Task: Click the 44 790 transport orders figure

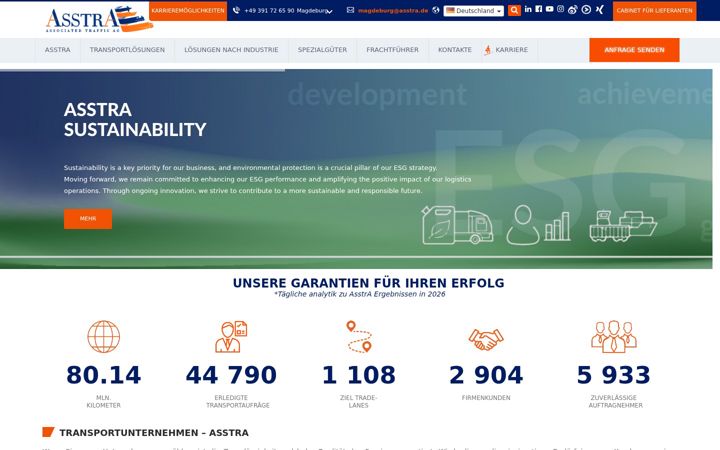Action: coord(231,375)
